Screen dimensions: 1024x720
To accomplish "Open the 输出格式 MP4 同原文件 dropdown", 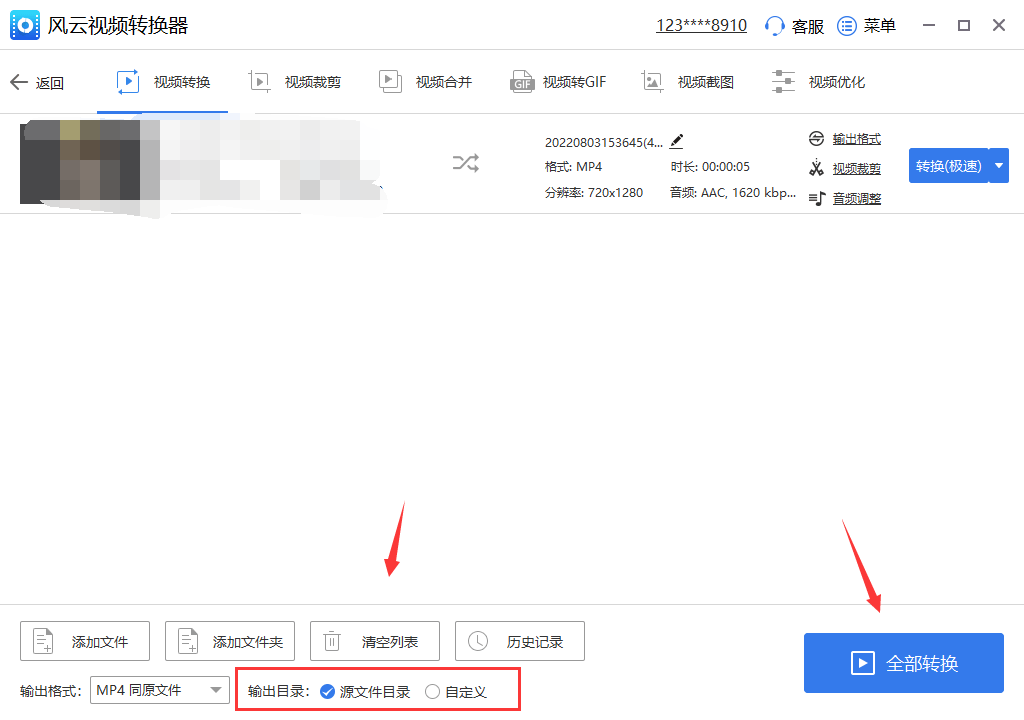I will pos(159,690).
